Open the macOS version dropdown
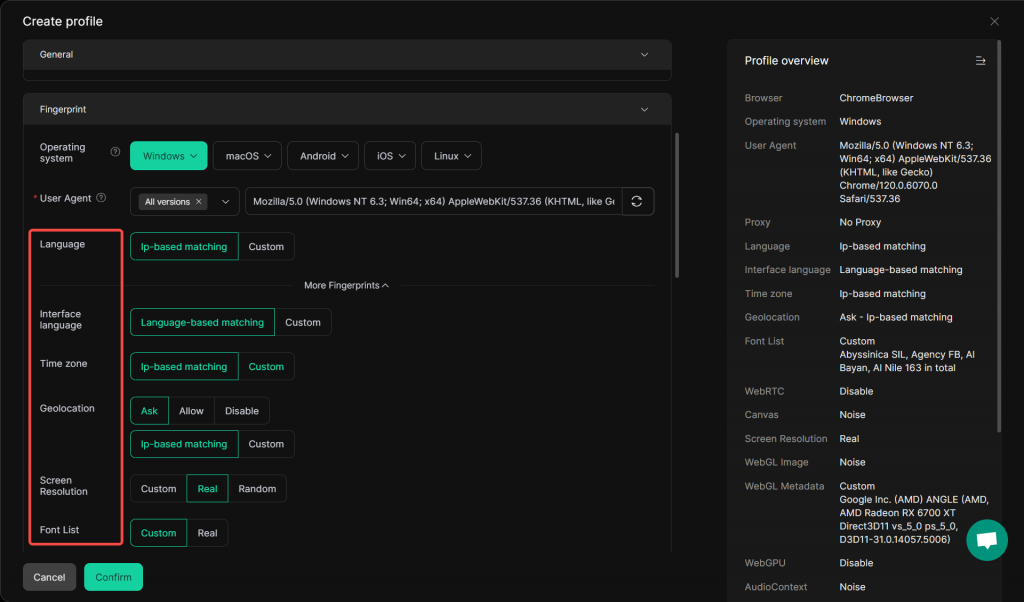This screenshot has height=602, width=1024. [247, 156]
